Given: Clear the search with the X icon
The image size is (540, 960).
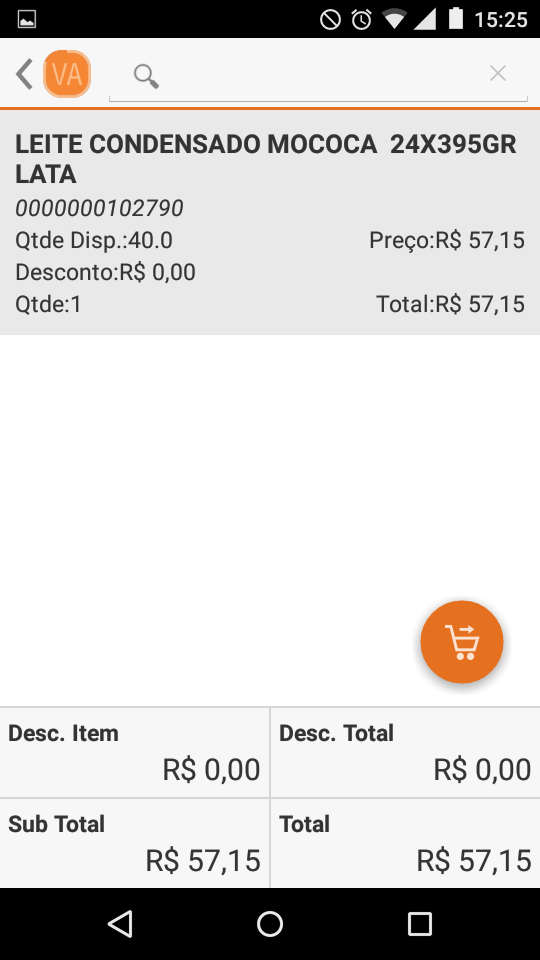Looking at the screenshot, I should pos(498,74).
